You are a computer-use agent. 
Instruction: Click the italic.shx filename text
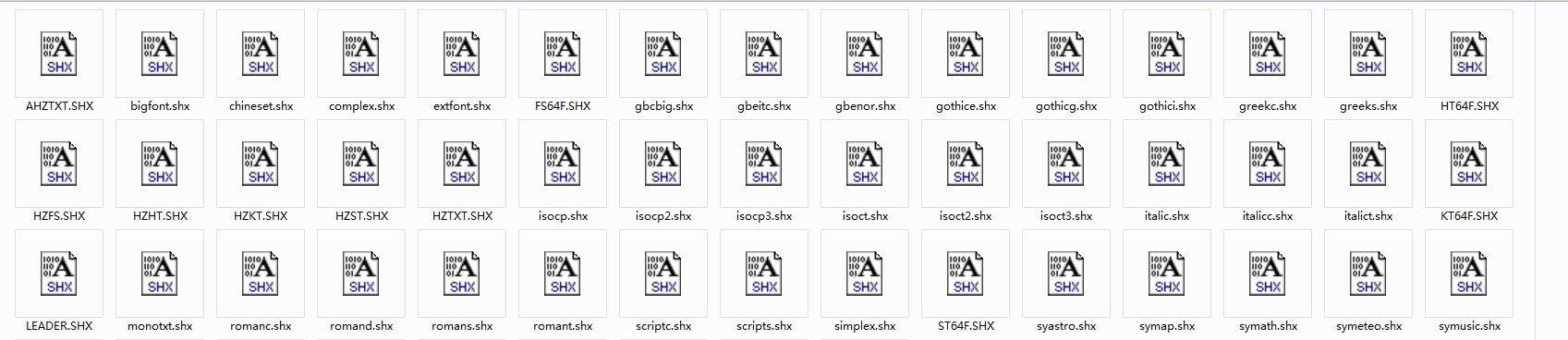1167,216
